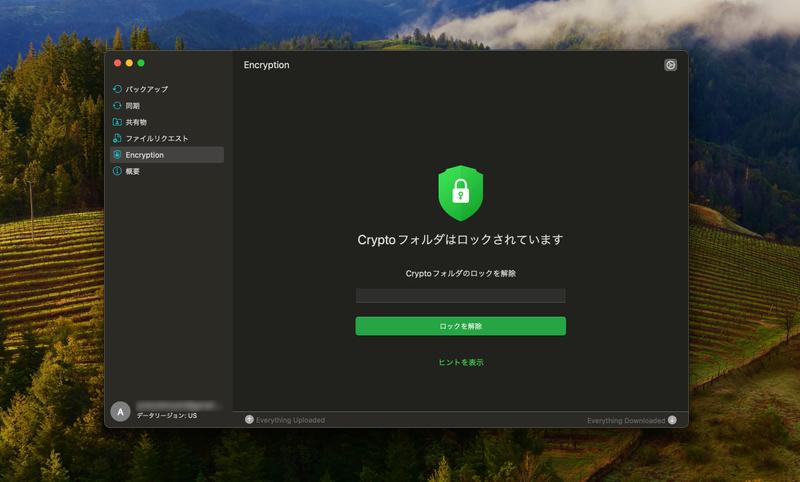This screenshot has width=800, height=482.
Task: Click the top-right pCloud drive icon
Action: click(670, 65)
